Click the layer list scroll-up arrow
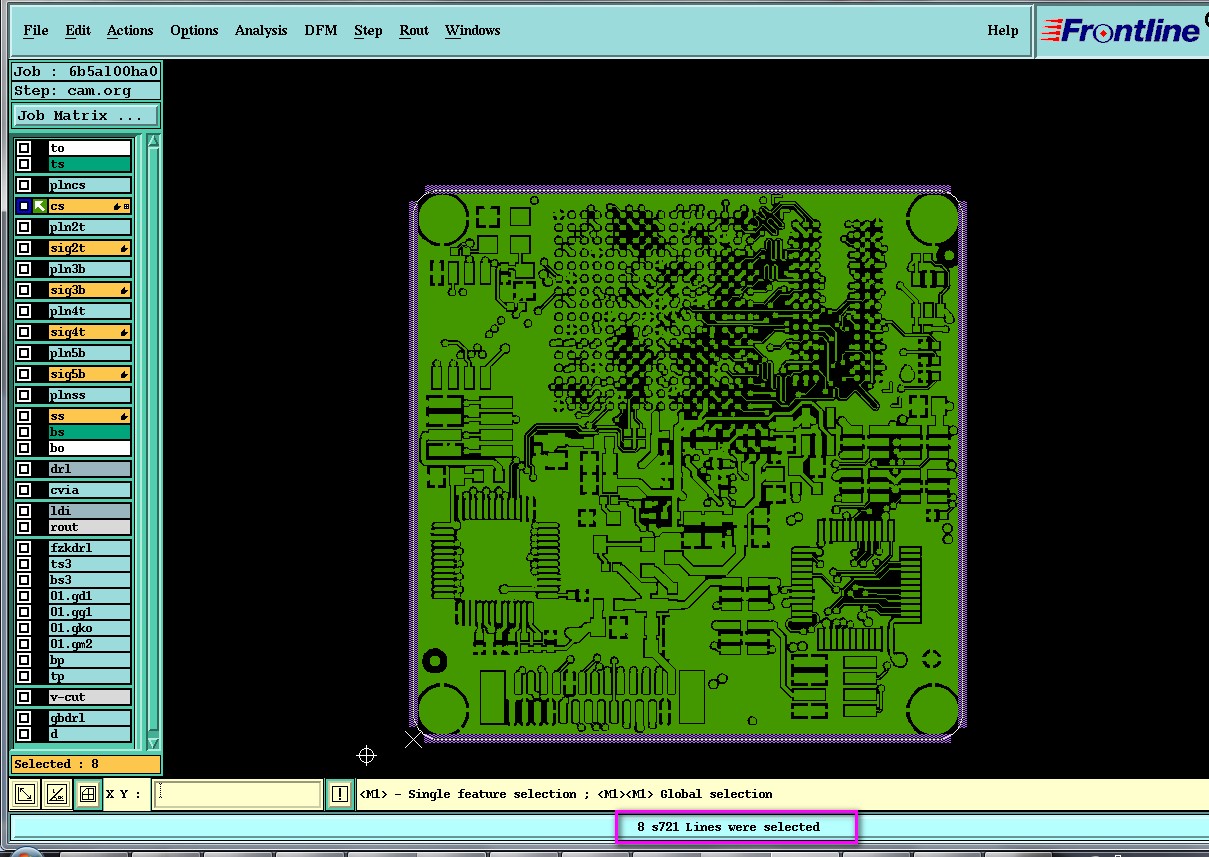Screen dimensions: 1209x857 (x=153, y=141)
